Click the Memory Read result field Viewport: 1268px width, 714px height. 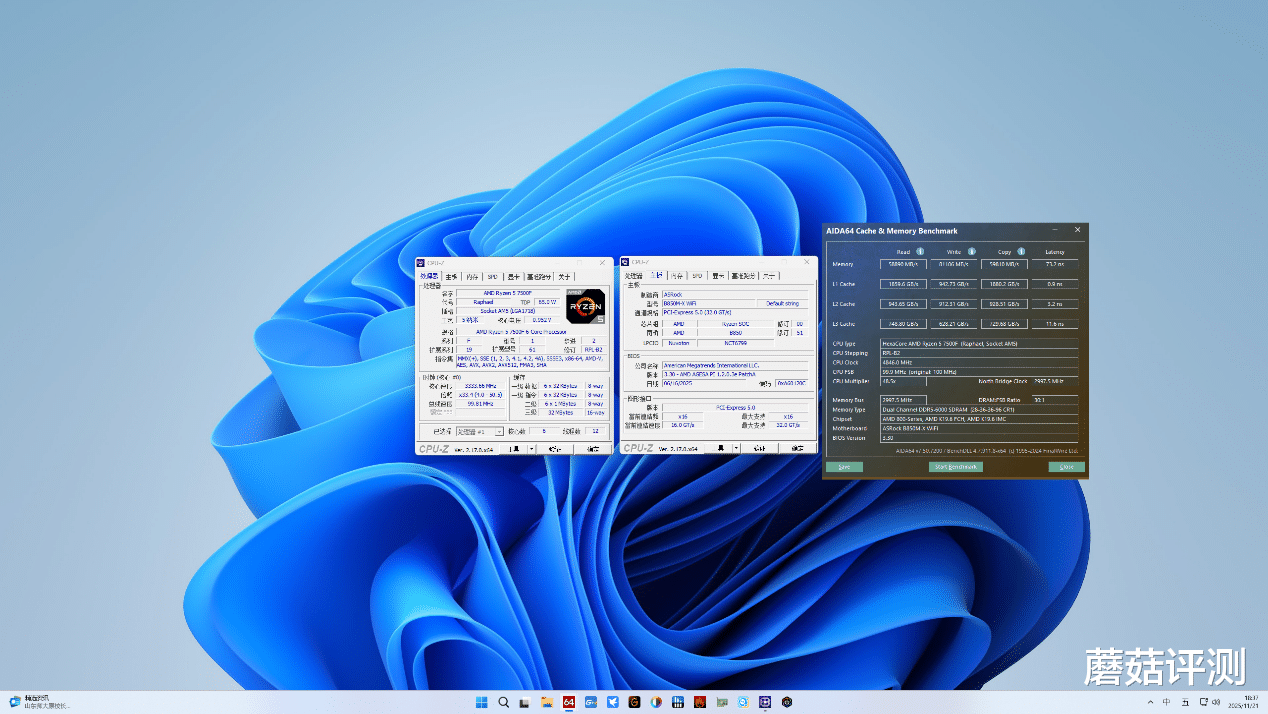point(903,265)
